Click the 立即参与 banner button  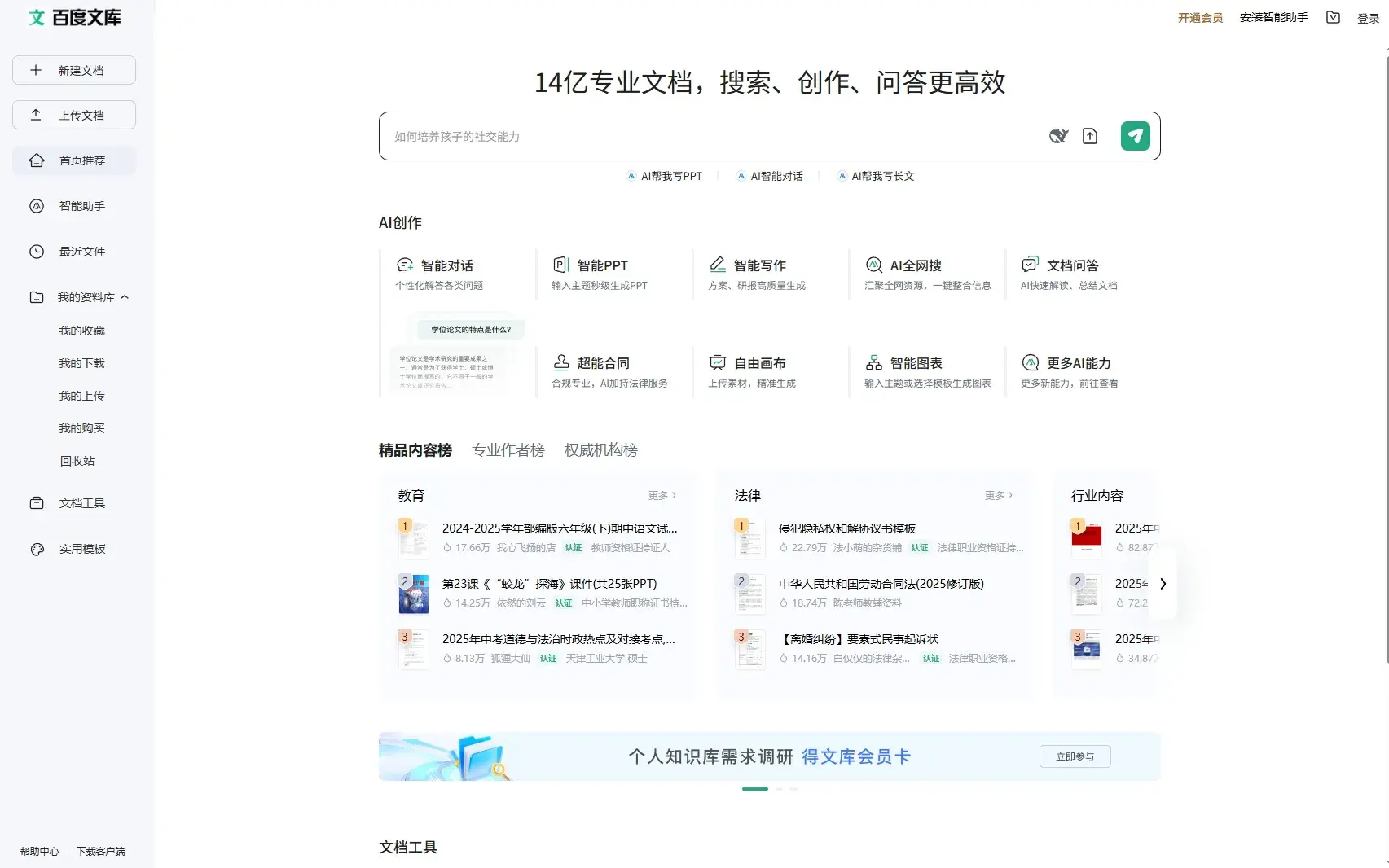pyautogui.click(x=1075, y=756)
